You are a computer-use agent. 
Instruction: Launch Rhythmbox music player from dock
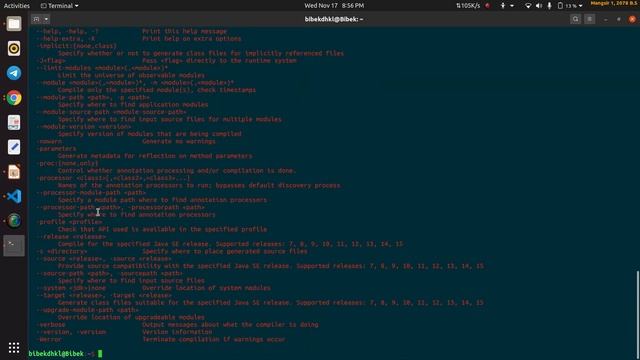[14, 49]
